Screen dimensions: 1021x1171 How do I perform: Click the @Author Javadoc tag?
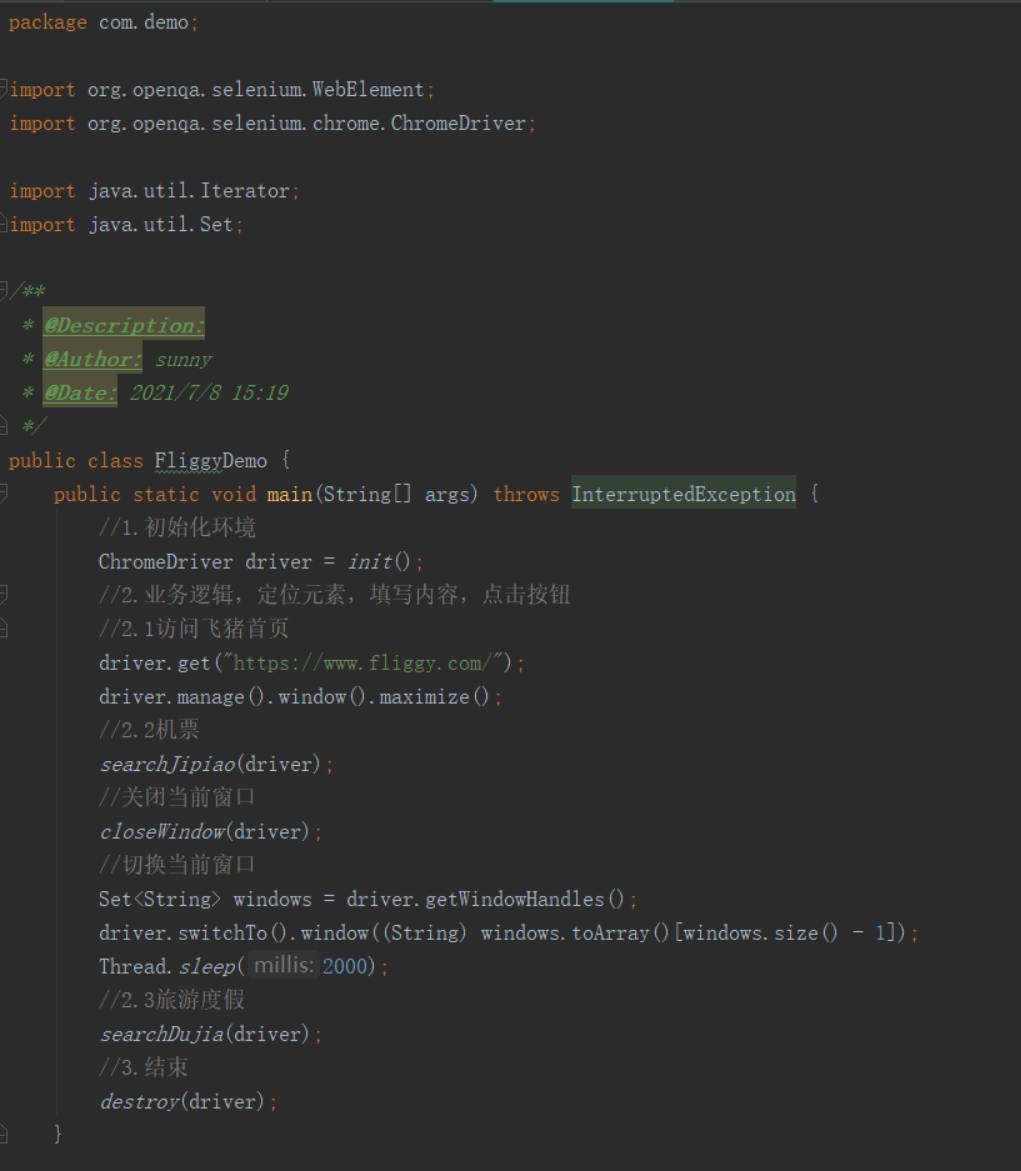93,360
